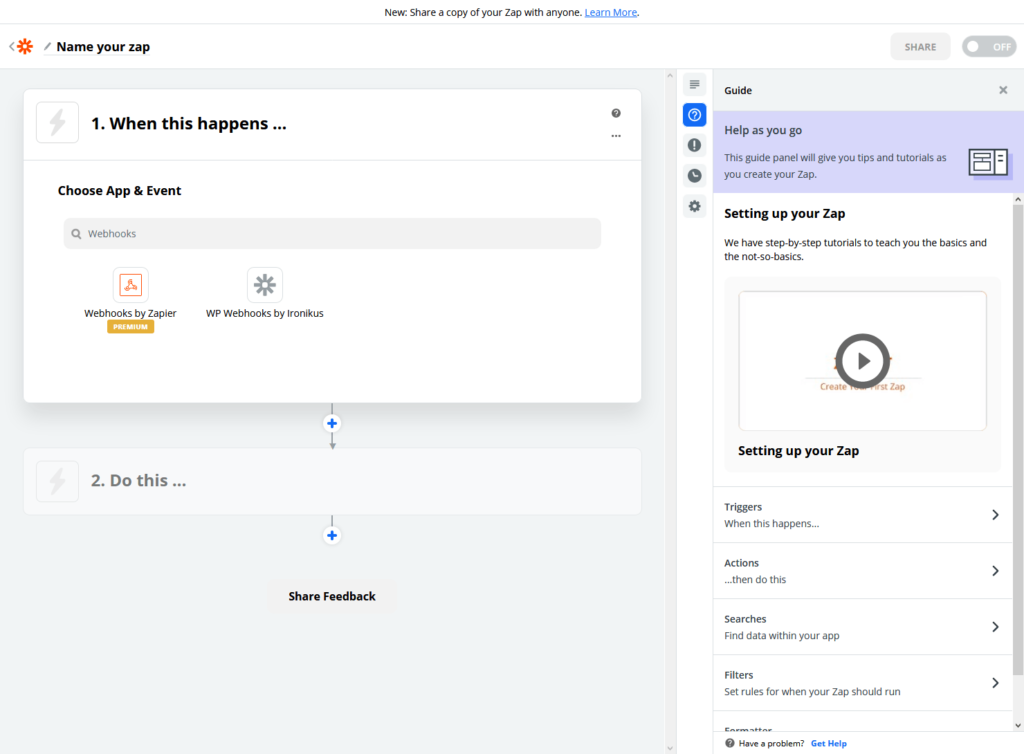Follow the Learn More link

pos(611,12)
